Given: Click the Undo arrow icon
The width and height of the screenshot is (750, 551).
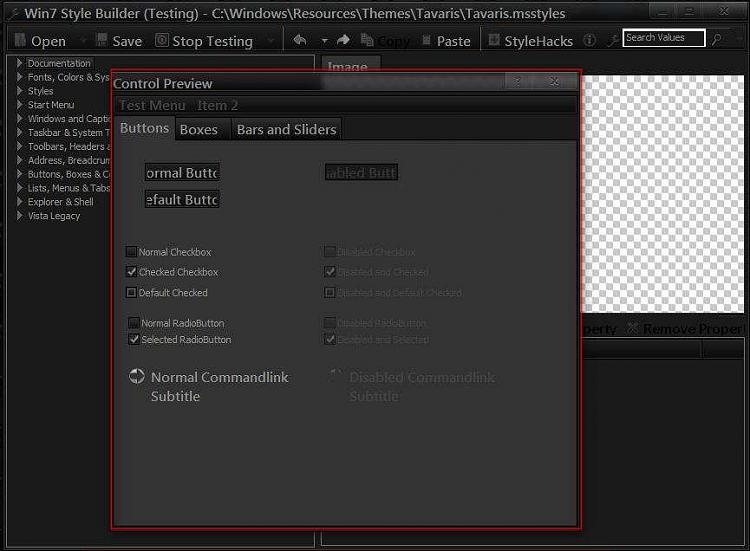Looking at the screenshot, I should coord(300,40).
